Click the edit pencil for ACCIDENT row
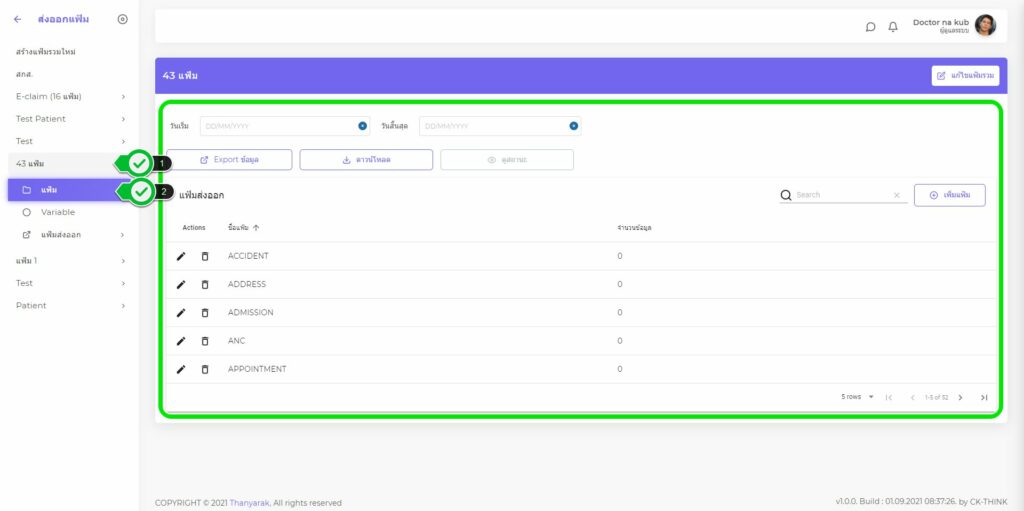The image size is (1024, 511). [181, 256]
